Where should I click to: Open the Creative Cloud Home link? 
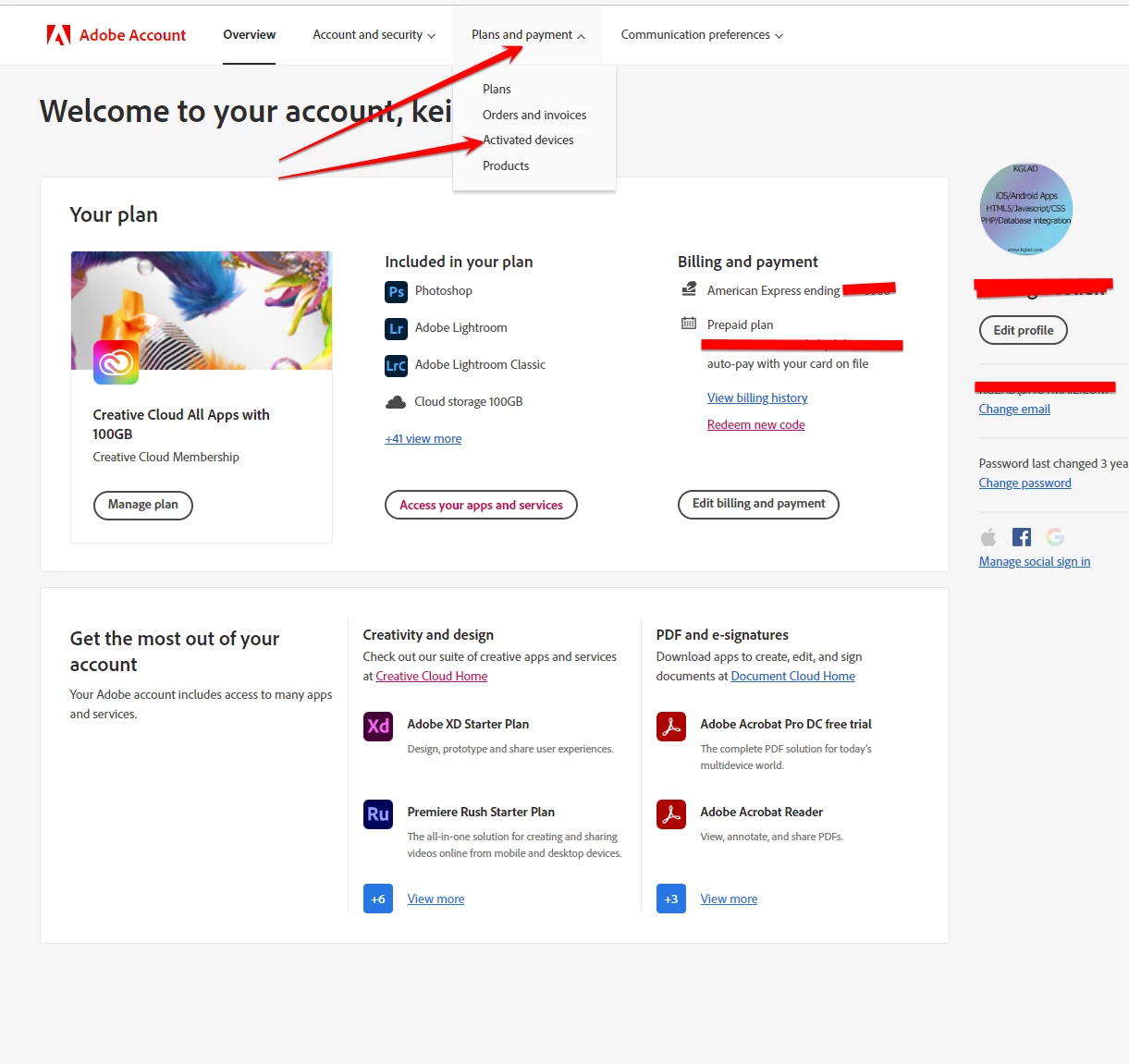pyautogui.click(x=432, y=677)
